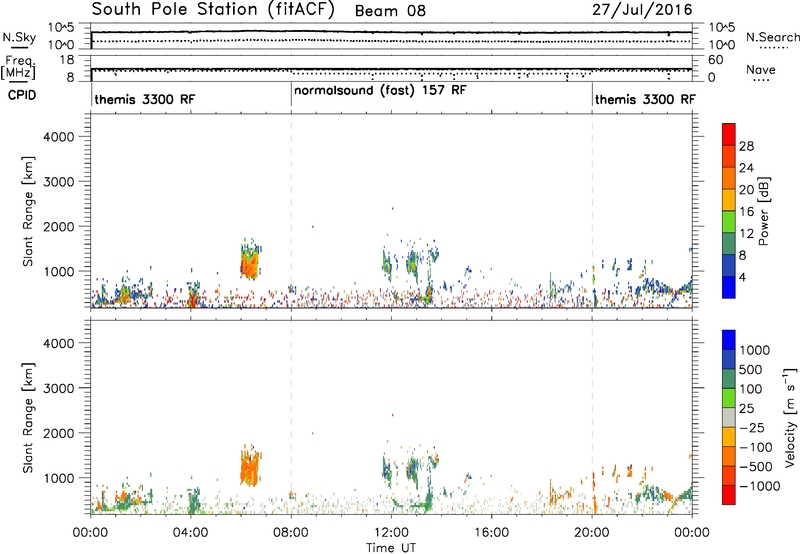
Task: Click the 'N.Sky' legend label
Action: (19, 37)
